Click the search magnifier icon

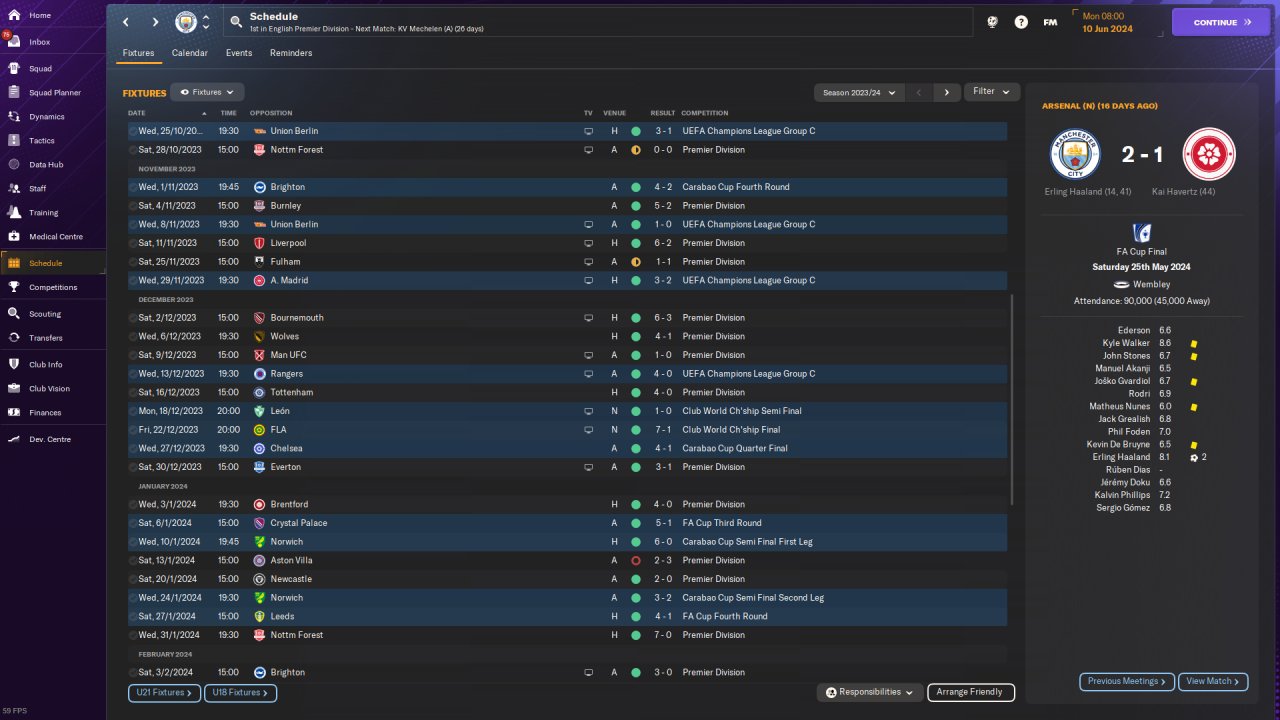pos(236,22)
